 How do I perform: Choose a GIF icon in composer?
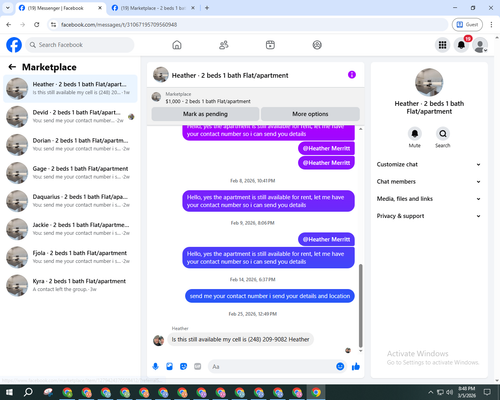click(197, 367)
